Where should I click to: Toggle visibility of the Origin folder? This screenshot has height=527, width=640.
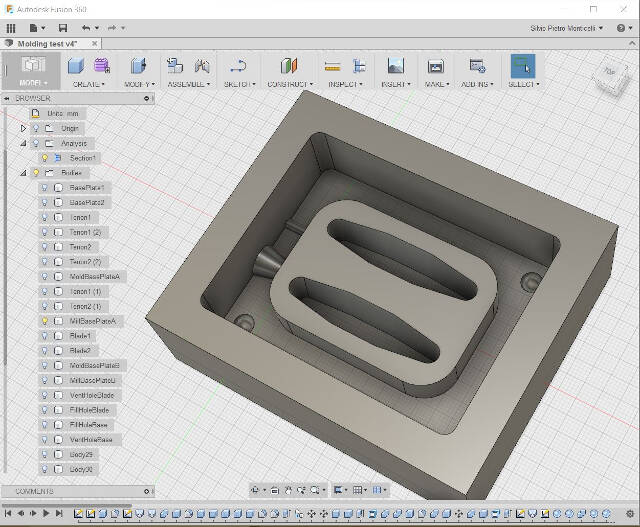point(36,128)
